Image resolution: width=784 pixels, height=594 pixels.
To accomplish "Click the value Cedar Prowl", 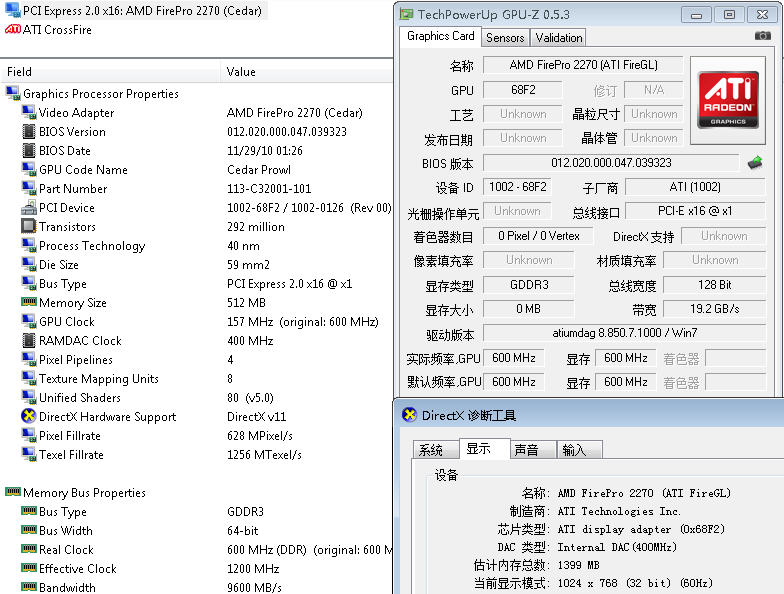I will pos(258,170).
